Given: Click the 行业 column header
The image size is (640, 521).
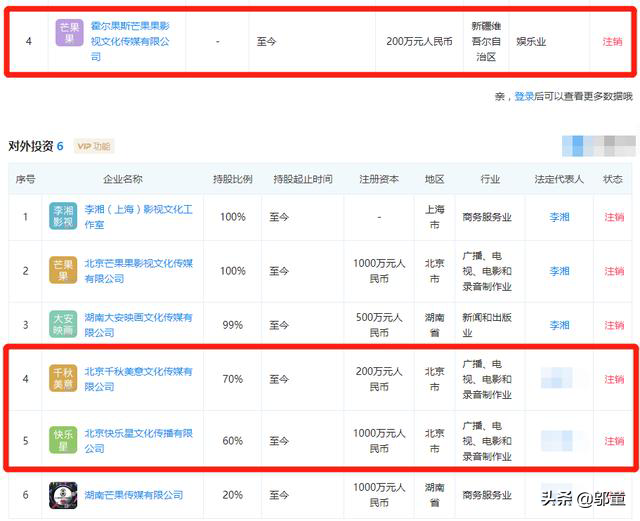Looking at the screenshot, I should (x=490, y=179).
